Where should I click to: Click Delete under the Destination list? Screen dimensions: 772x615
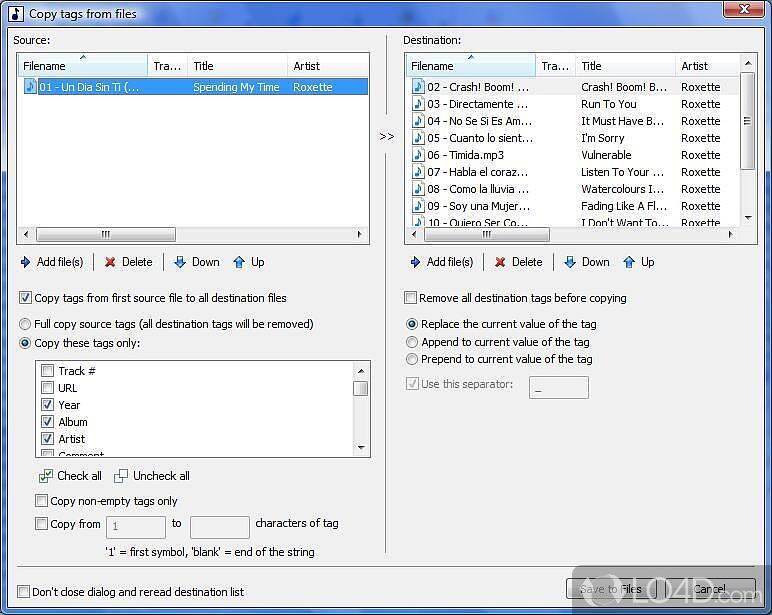(518, 262)
